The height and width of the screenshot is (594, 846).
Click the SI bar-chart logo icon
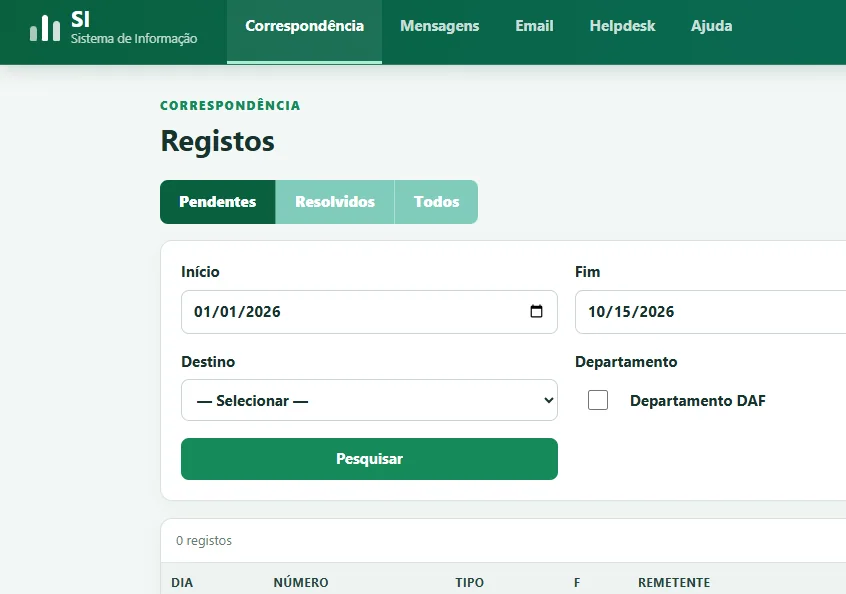pyautogui.click(x=45, y=28)
